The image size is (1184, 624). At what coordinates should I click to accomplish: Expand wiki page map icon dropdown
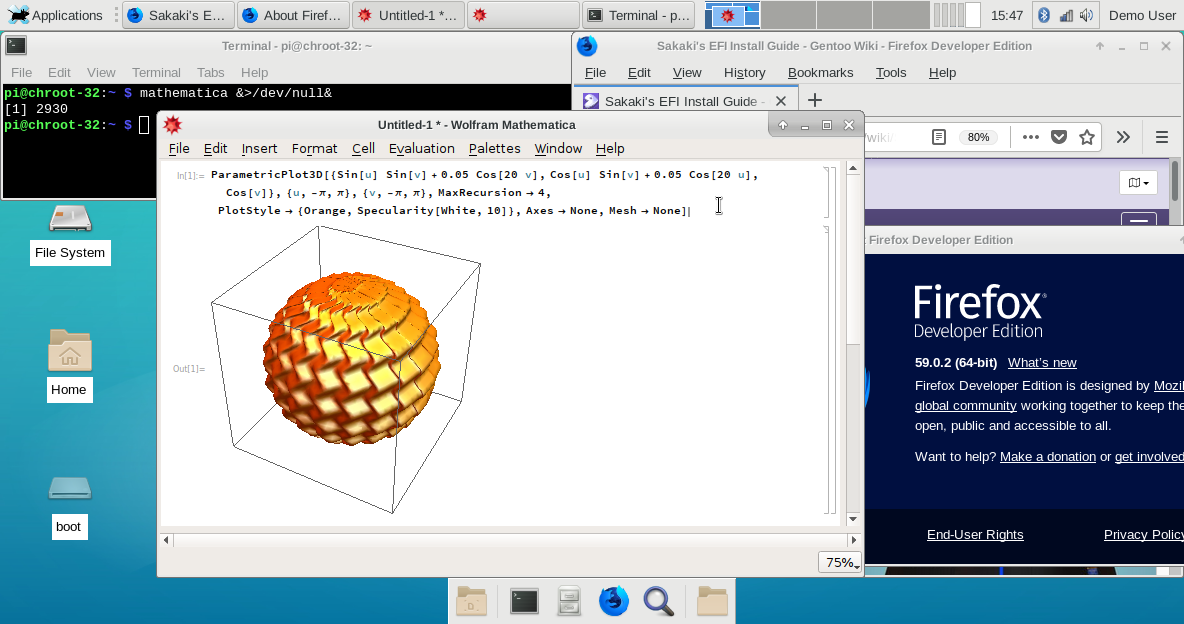[x=1138, y=183]
